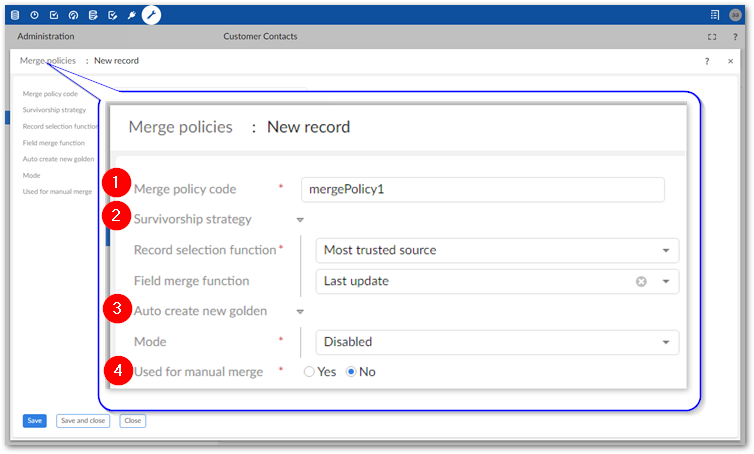
Task: Open the gauge dashboard icon in toolbar
Action: (x=73, y=15)
